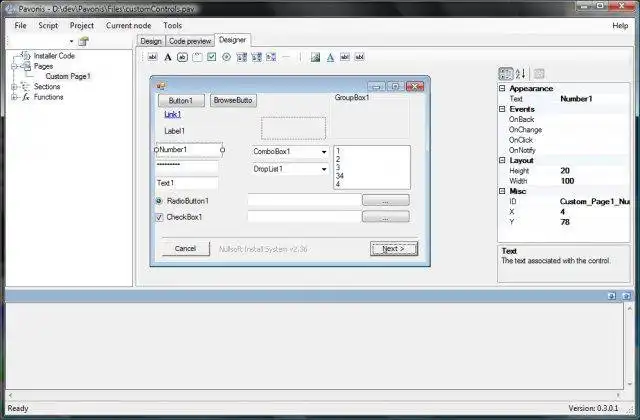This screenshot has height=420, width=640.
Task: Select the image/bitmap control tool
Action: click(x=315, y=57)
